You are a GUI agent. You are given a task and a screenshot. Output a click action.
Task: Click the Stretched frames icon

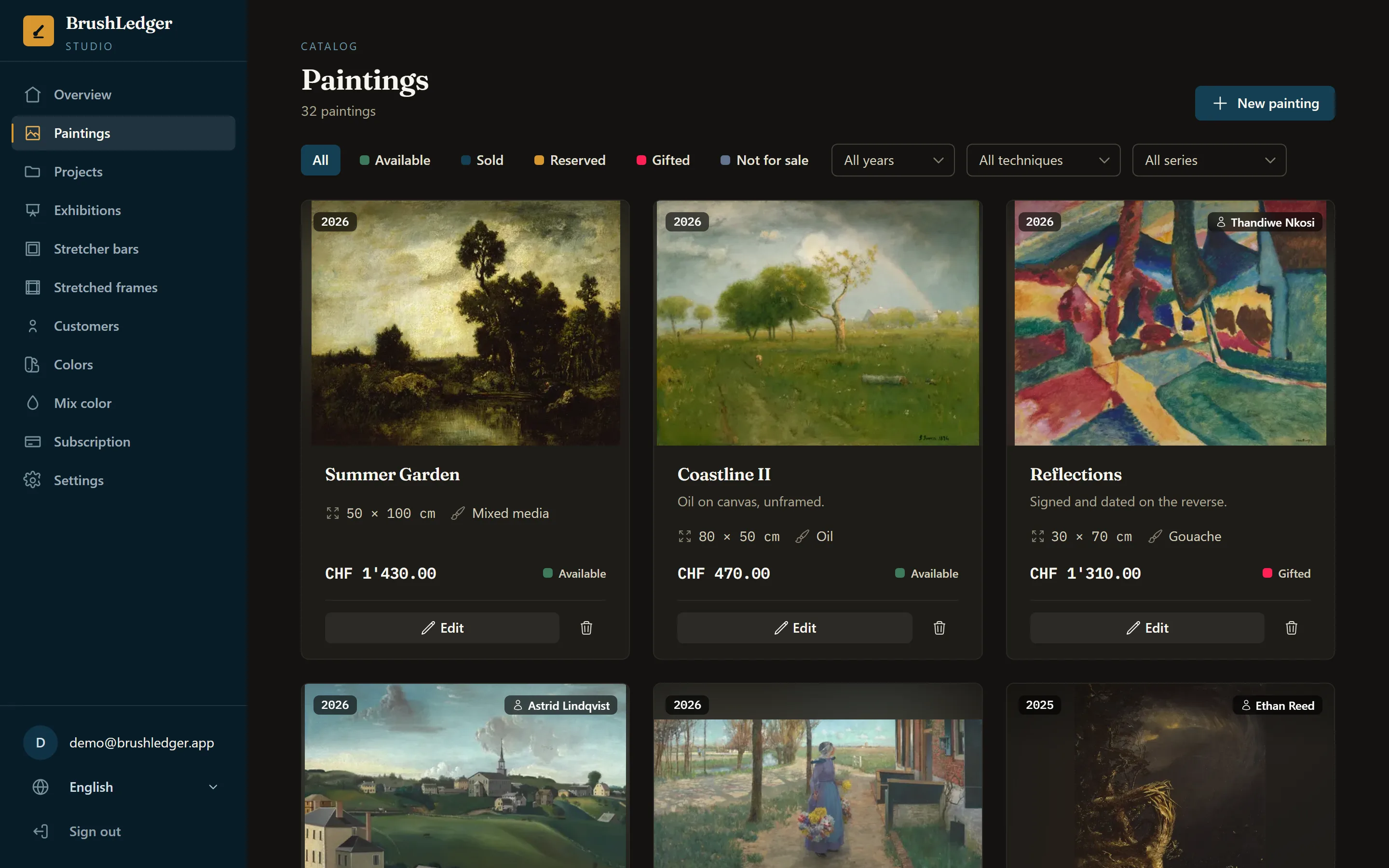coord(33,287)
